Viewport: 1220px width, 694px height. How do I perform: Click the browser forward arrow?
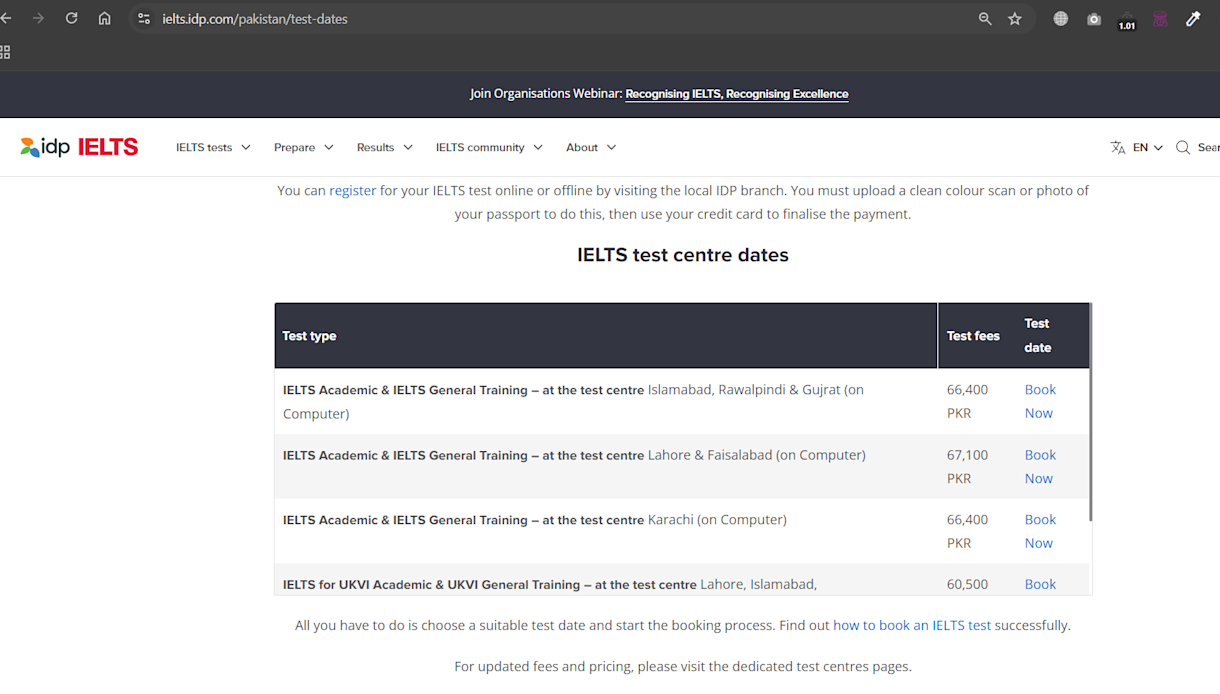[x=38, y=19]
